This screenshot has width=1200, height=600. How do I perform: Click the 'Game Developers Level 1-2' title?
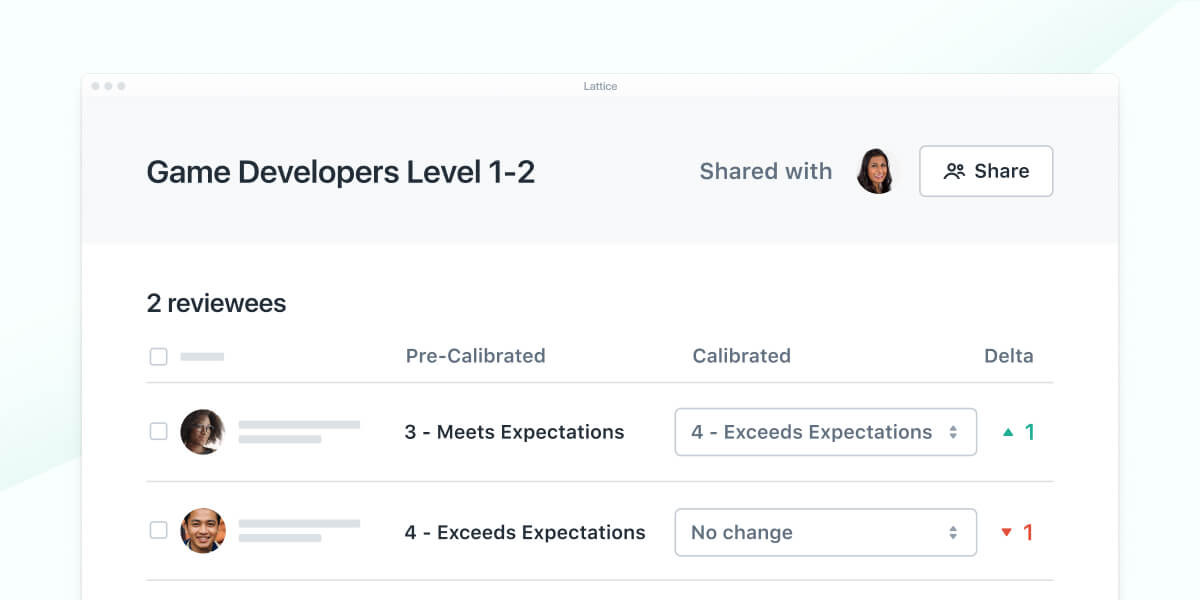coord(340,172)
